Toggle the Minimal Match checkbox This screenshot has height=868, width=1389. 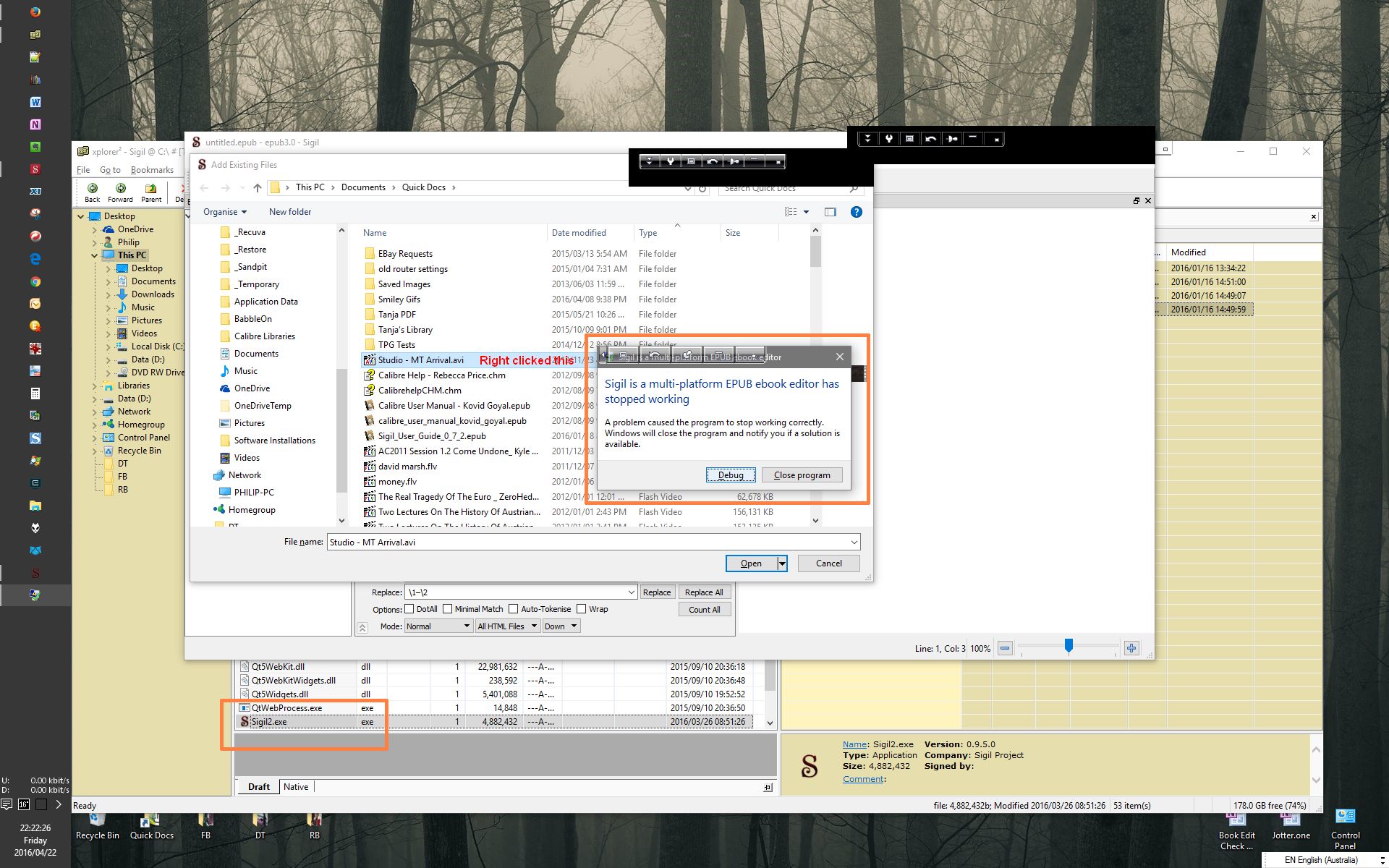pyautogui.click(x=447, y=609)
